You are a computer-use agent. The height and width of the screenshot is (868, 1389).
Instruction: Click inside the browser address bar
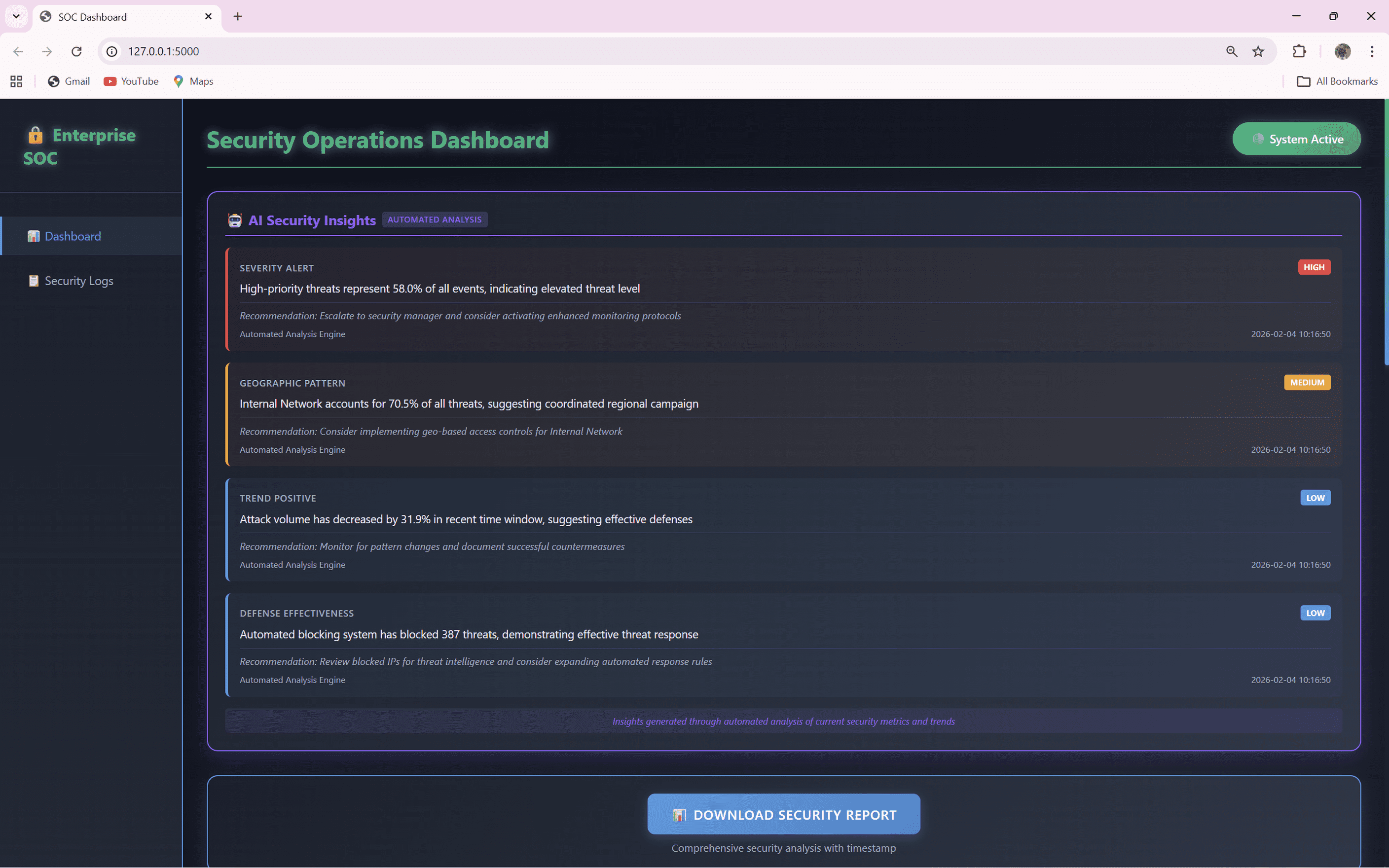click(402, 51)
